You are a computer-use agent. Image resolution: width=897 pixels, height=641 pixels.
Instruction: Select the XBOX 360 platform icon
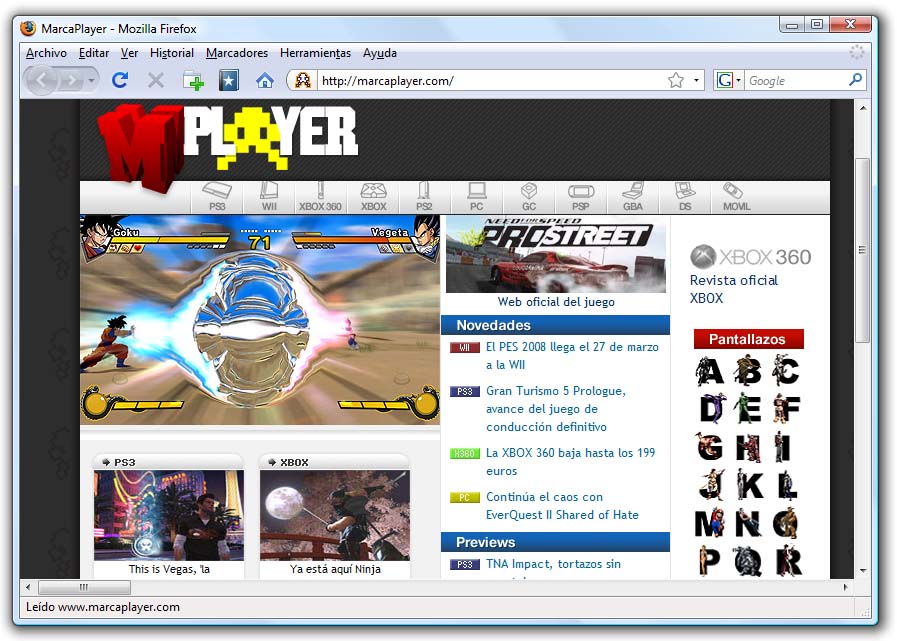320,197
